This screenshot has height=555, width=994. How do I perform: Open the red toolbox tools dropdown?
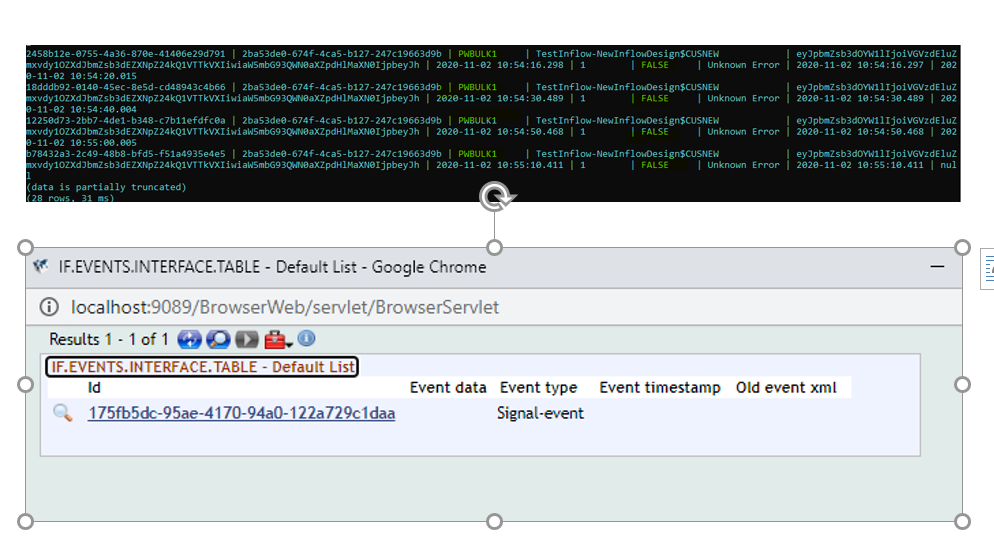(x=278, y=339)
